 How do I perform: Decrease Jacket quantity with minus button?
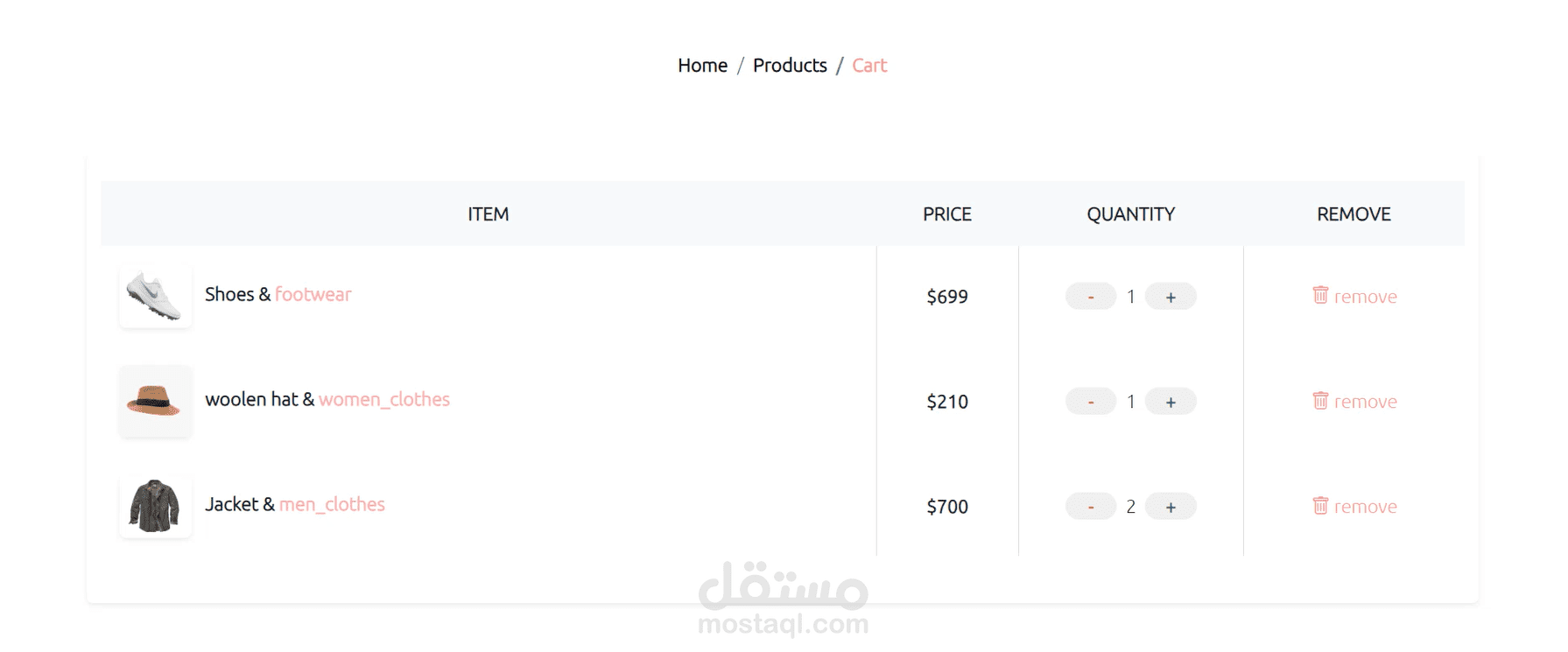click(x=1091, y=507)
